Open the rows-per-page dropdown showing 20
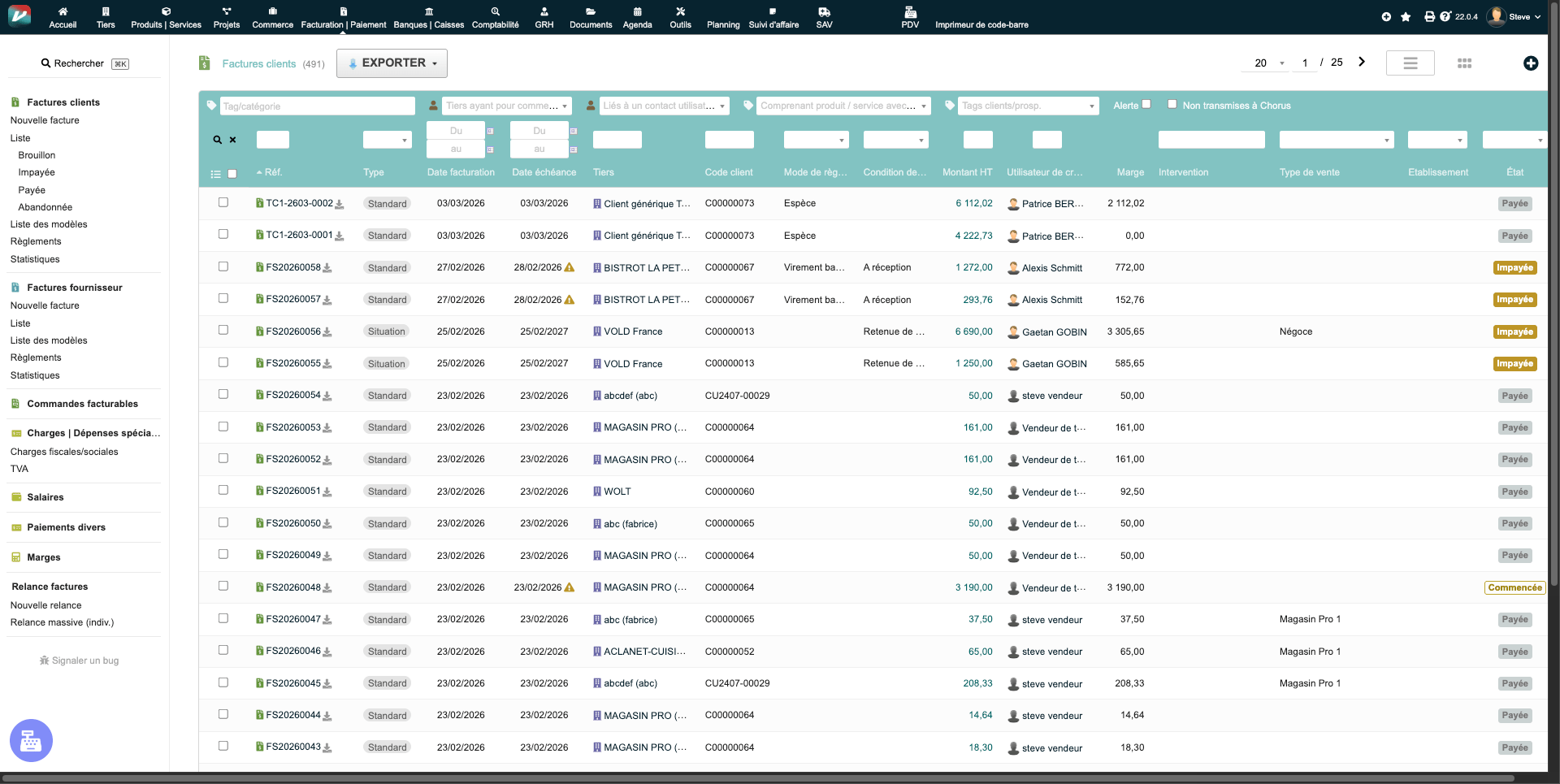This screenshot has width=1560, height=784. tap(1269, 63)
